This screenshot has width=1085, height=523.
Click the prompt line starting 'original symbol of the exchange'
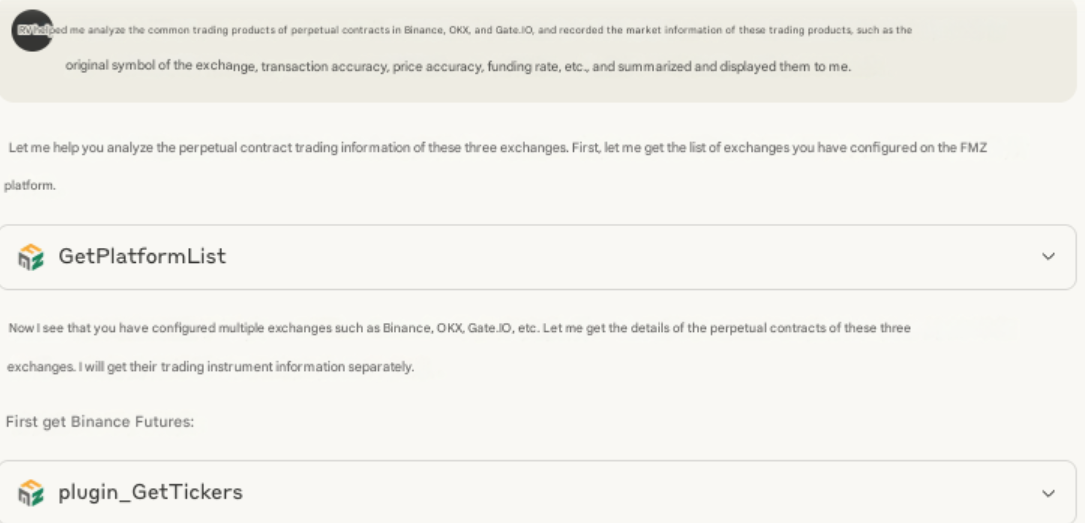point(458,68)
